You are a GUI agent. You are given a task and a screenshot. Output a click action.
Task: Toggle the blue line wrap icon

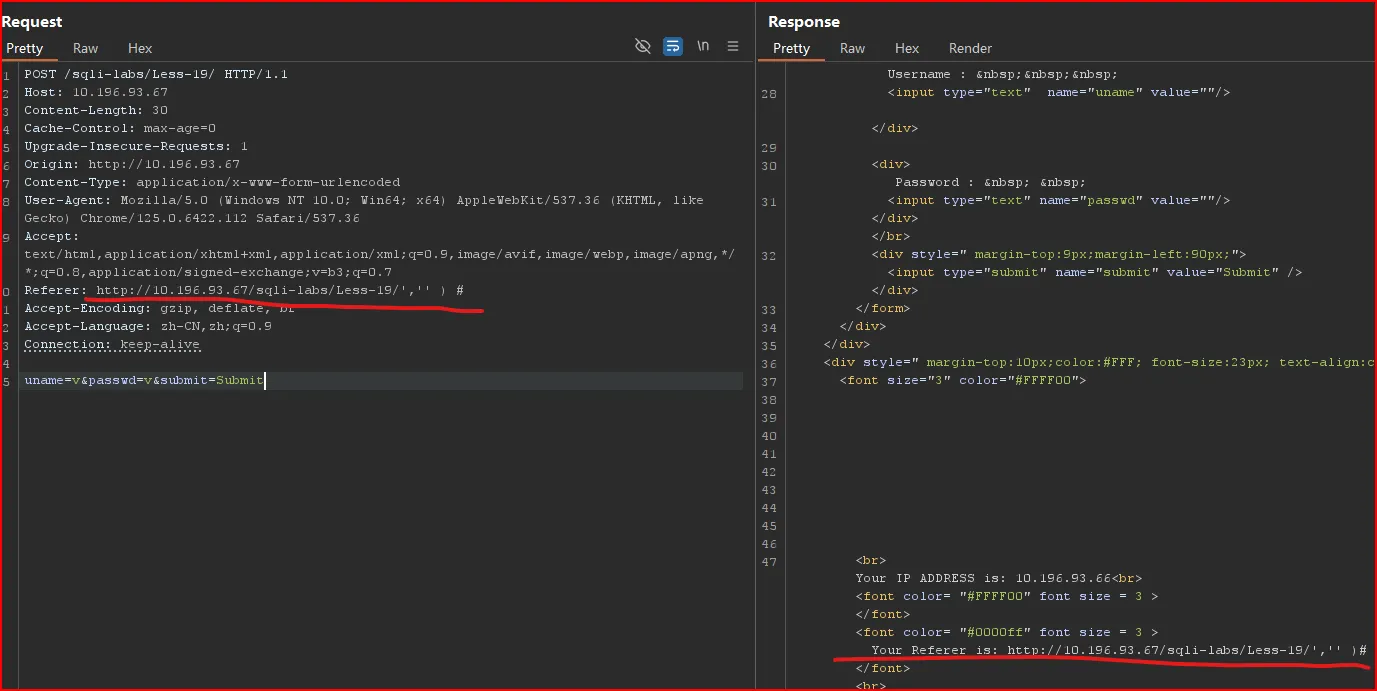click(x=673, y=46)
